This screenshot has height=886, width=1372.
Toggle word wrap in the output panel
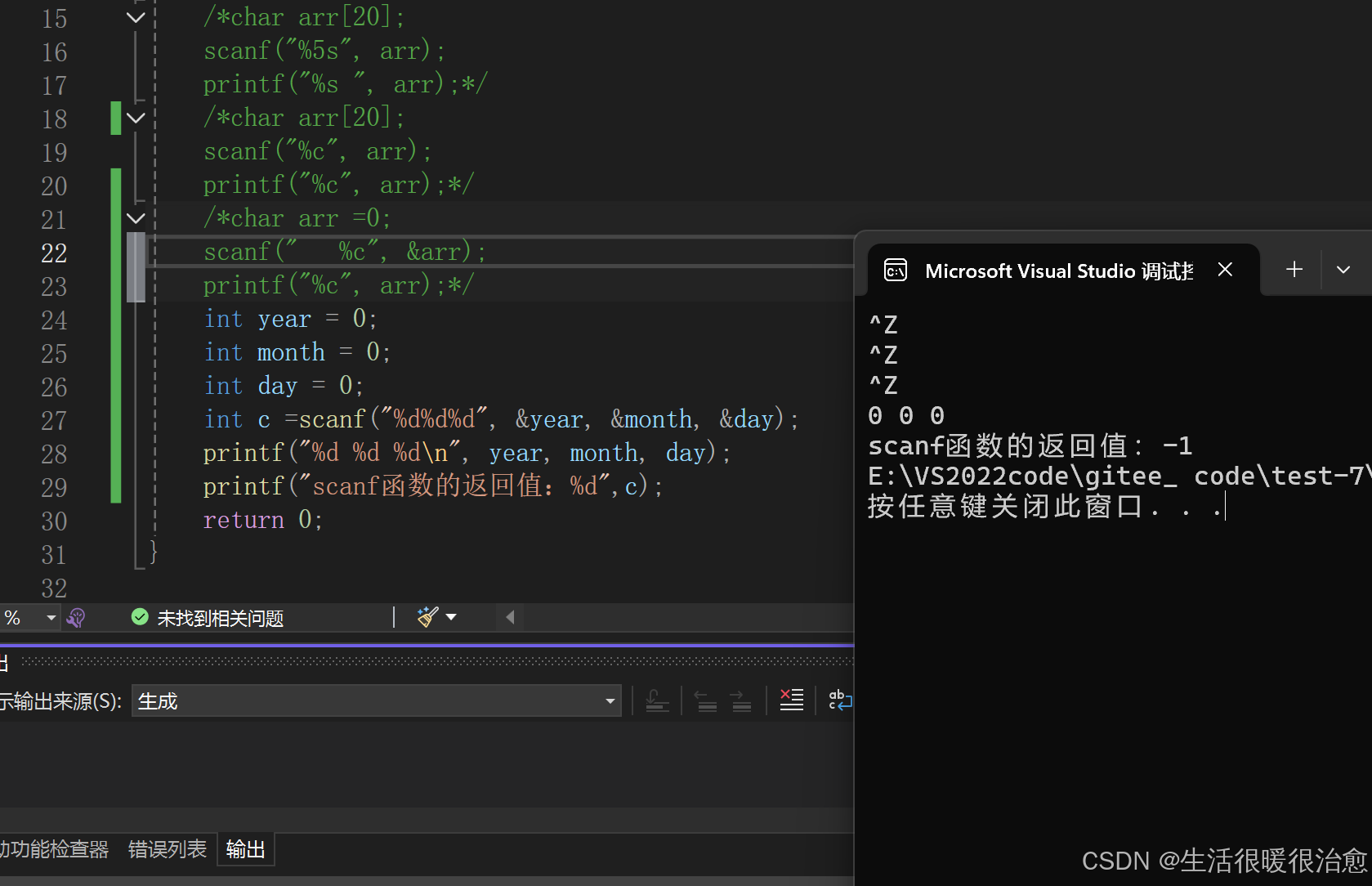(839, 700)
